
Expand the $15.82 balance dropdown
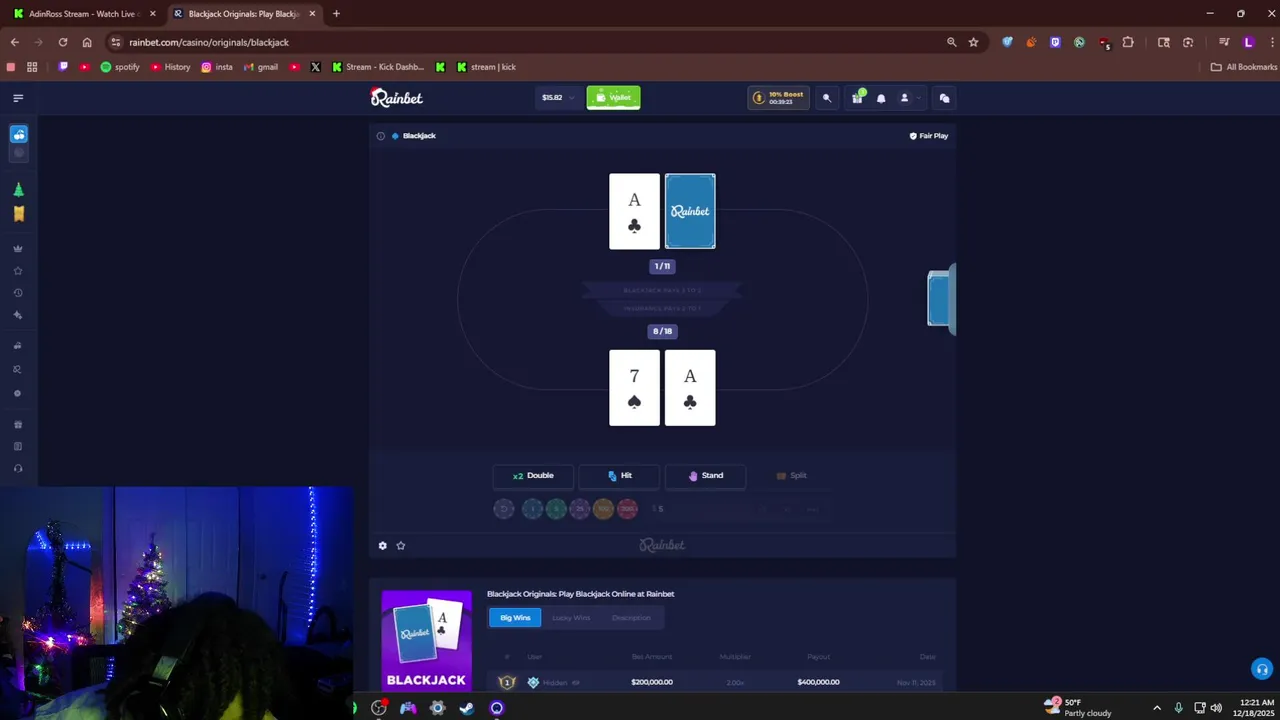tap(558, 98)
